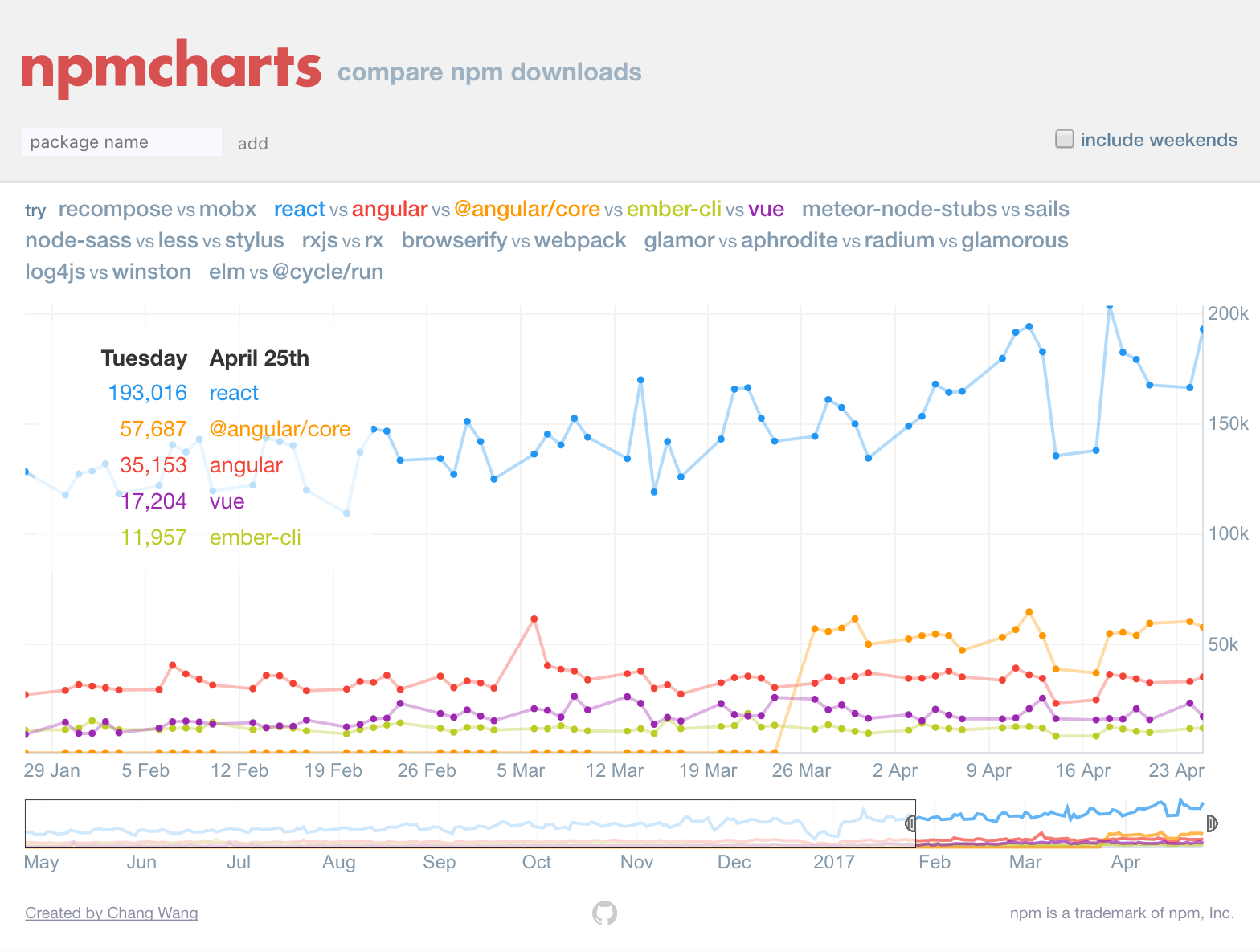Click the faded overview area near Oct
The image size is (1260, 952).
pos(537,824)
